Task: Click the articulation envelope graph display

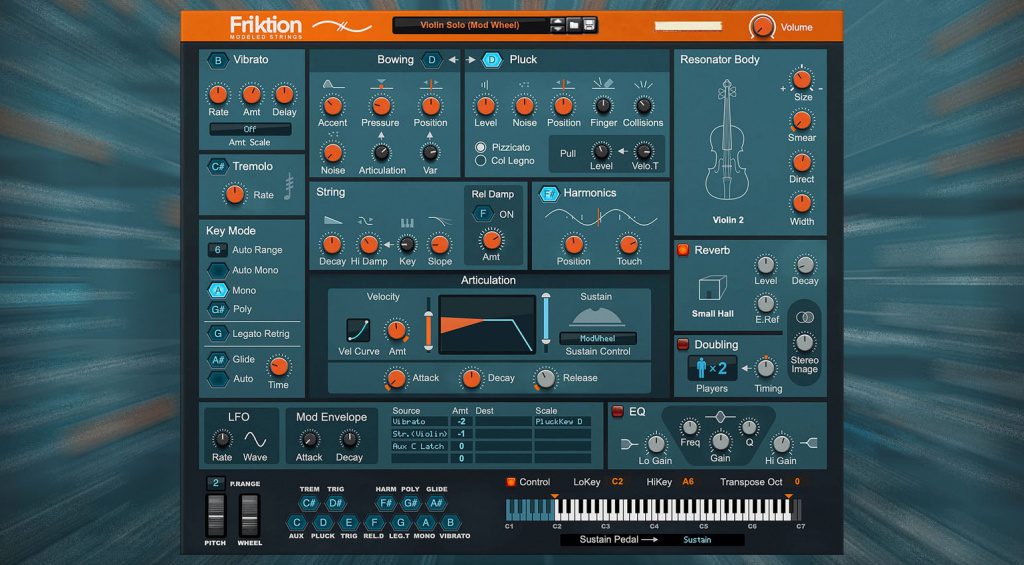Action: coord(487,325)
